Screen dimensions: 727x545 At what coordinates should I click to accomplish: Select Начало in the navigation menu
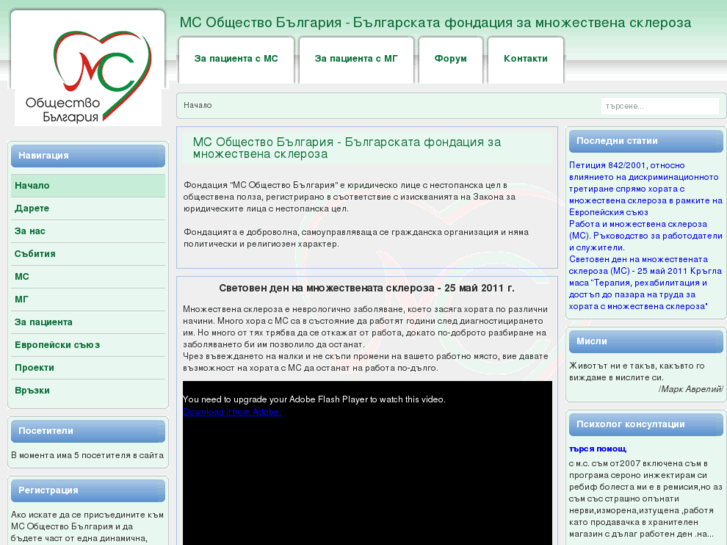point(88,186)
